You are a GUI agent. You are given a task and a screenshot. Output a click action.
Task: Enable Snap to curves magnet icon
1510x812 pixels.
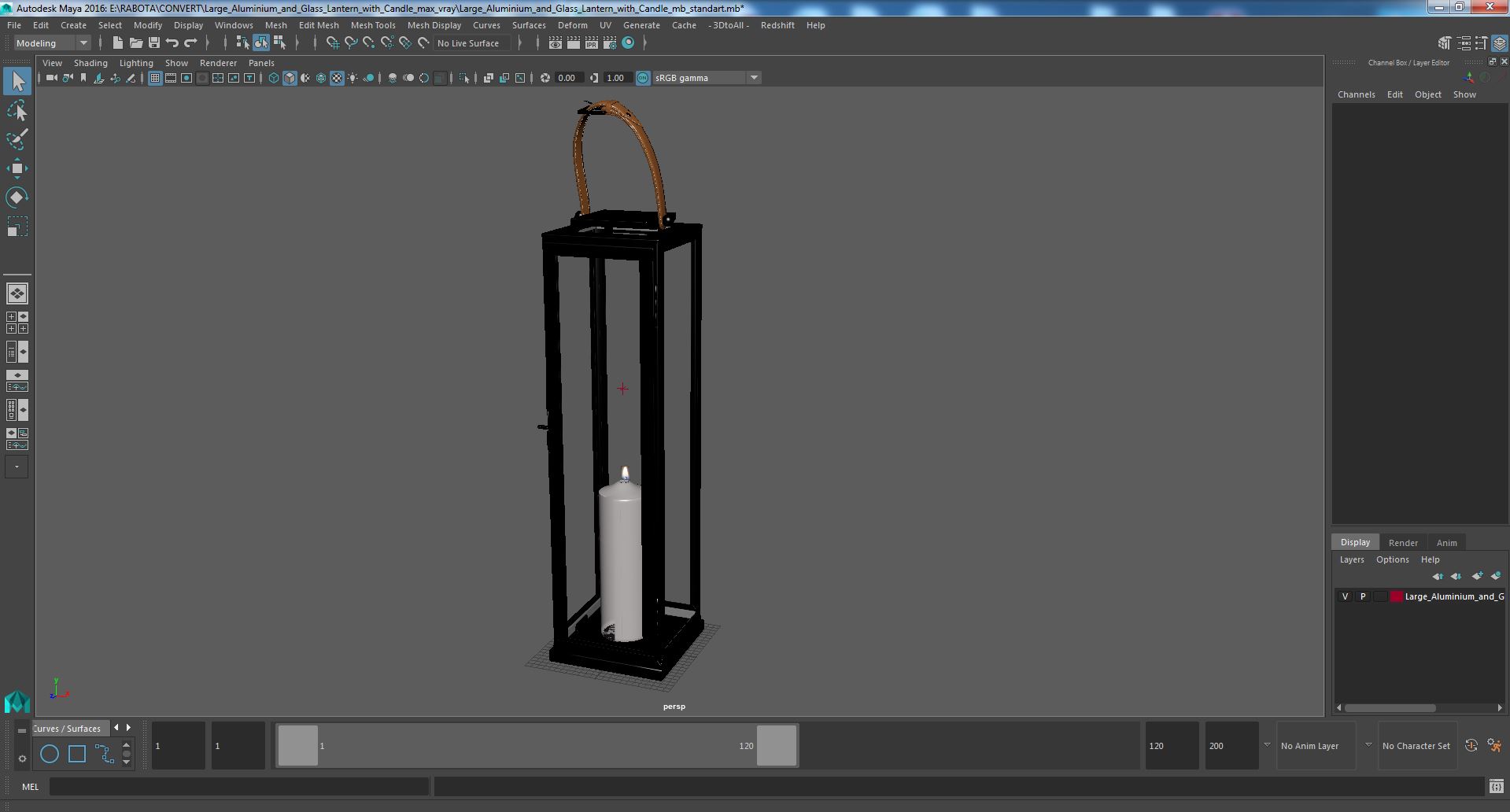point(350,43)
